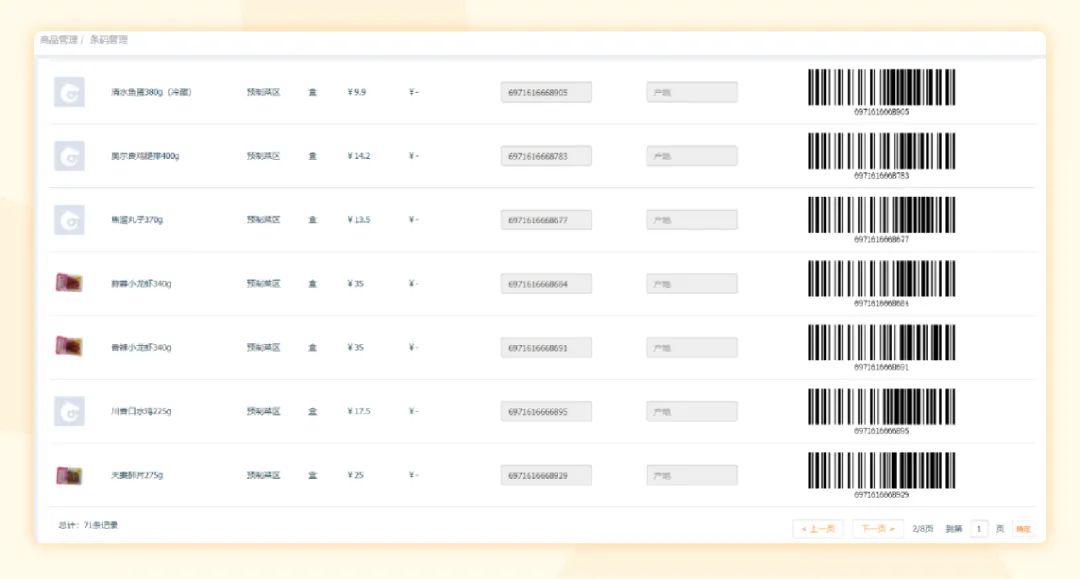
Task: Click the placeholder image icon for the 380g product
Action: click(70, 92)
